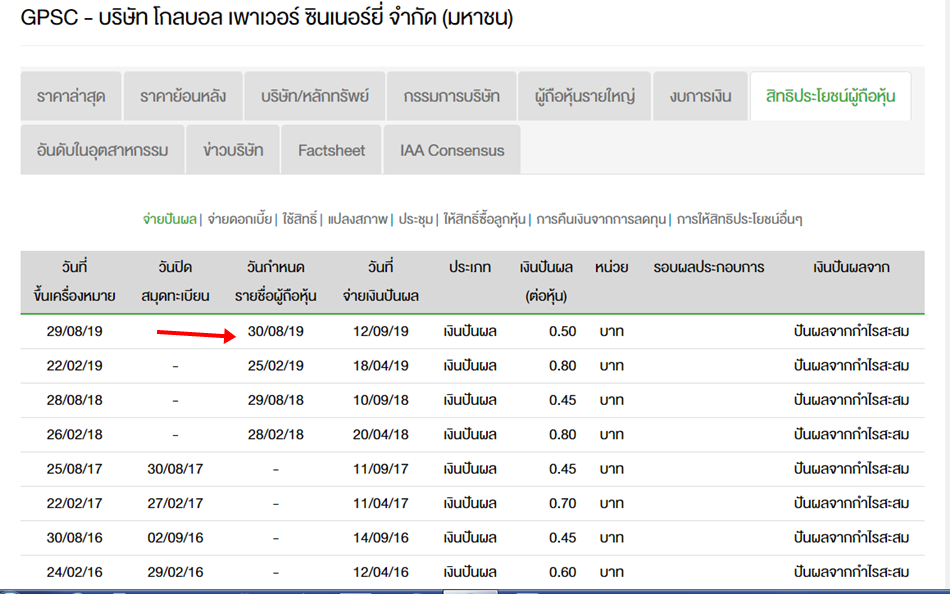Open the ข่าวบริษัท tab

233,150
